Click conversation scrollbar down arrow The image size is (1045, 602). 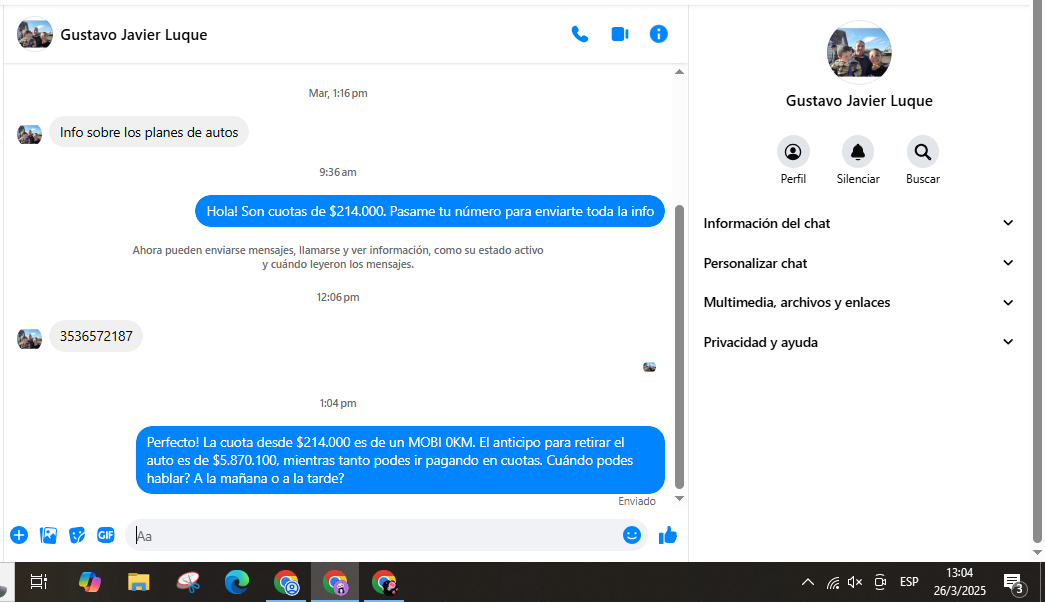click(x=679, y=499)
